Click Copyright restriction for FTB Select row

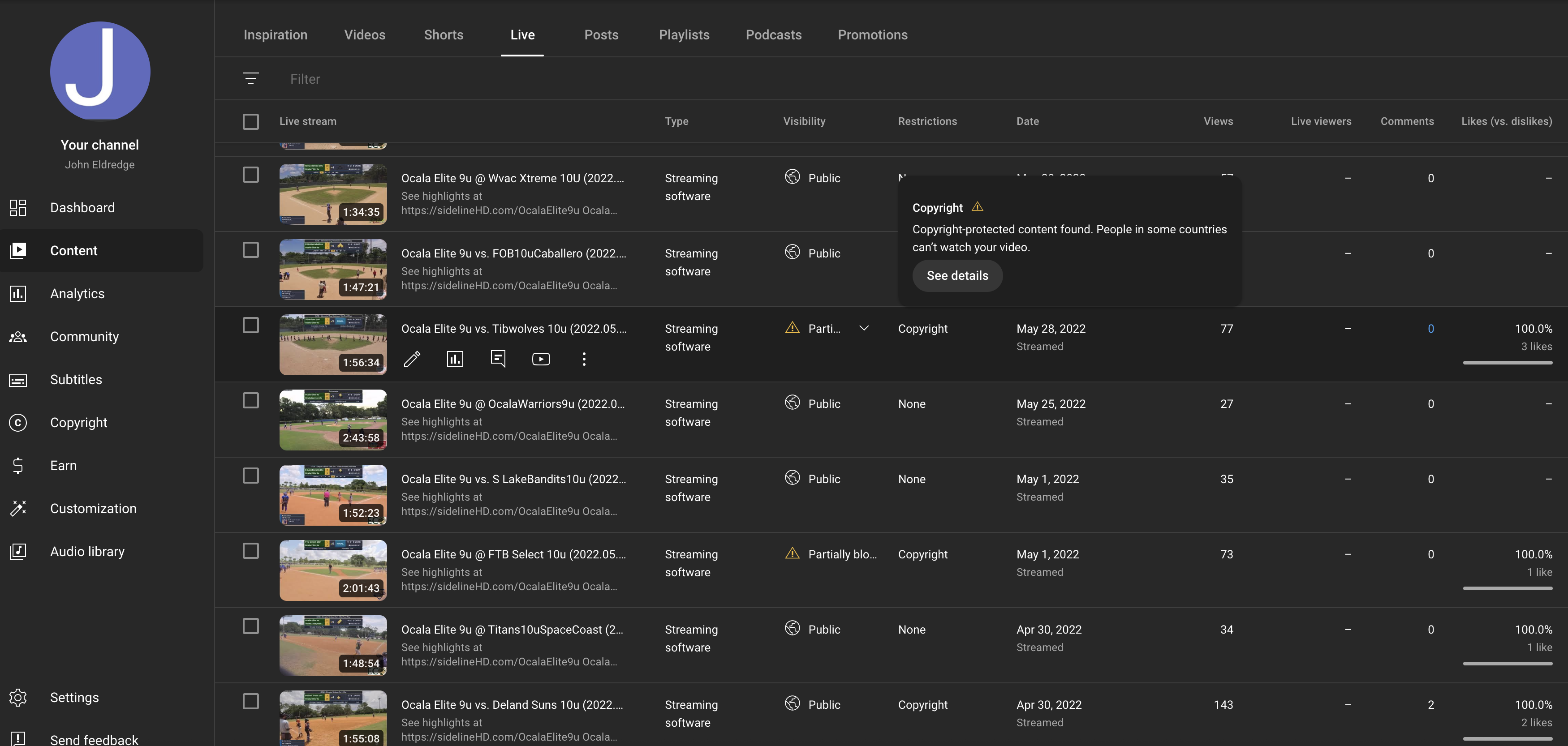pyautogui.click(x=923, y=554)
